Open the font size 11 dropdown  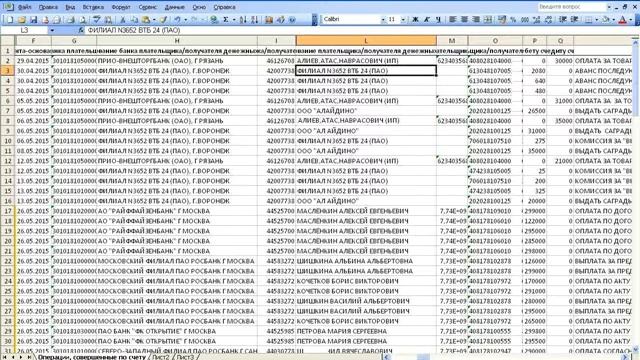point(403,20)
